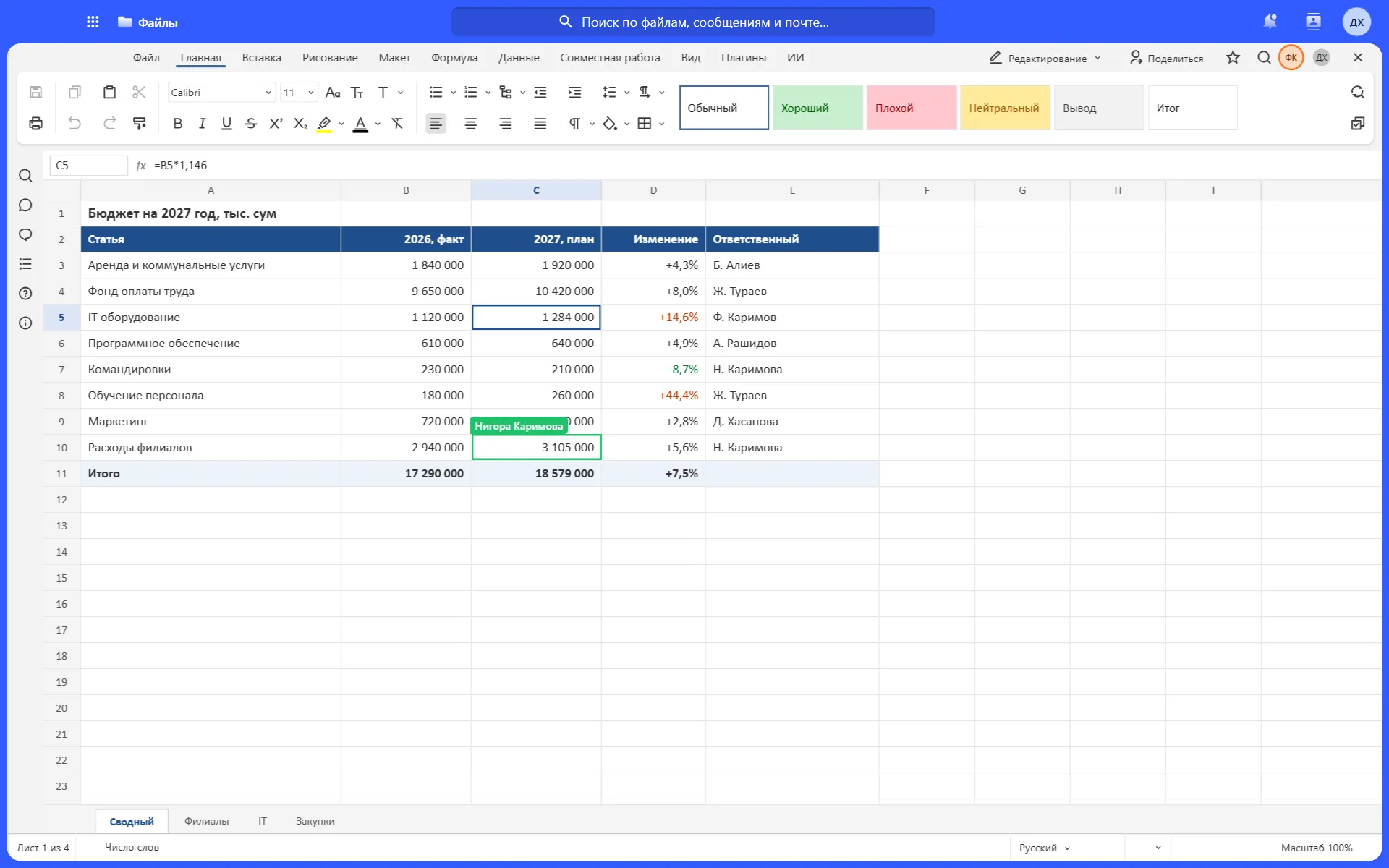The width and height of the screenshot is (1389, 868).
Task: Open the Calibri font name dropdown
Action: [221, 92]
